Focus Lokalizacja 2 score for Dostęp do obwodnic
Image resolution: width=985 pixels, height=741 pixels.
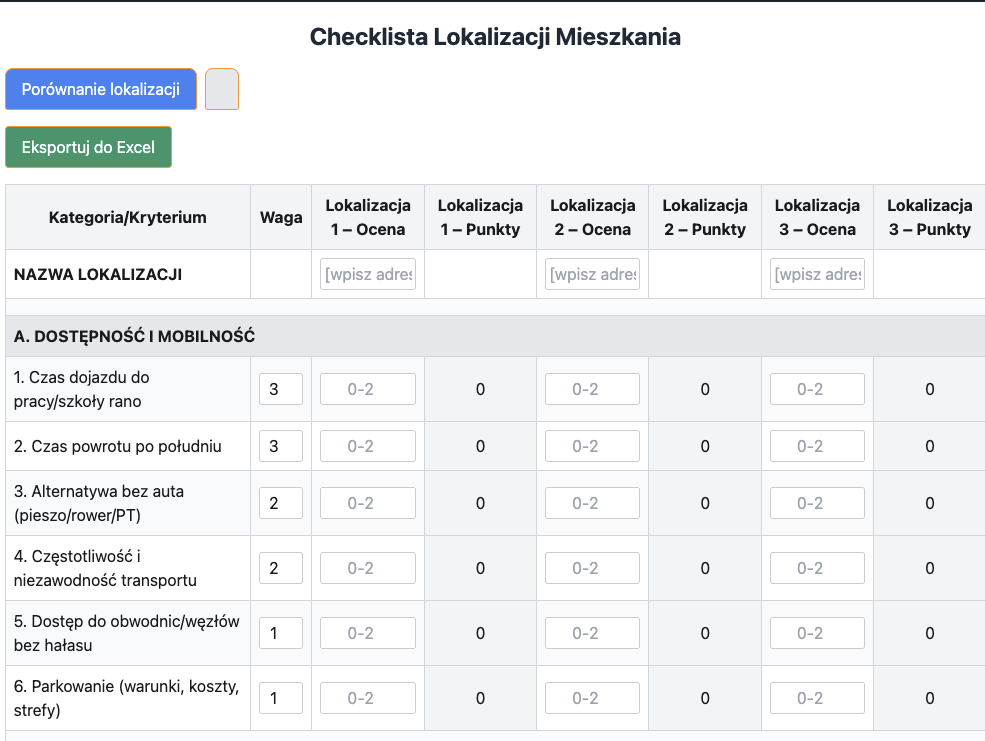point(592,633)
